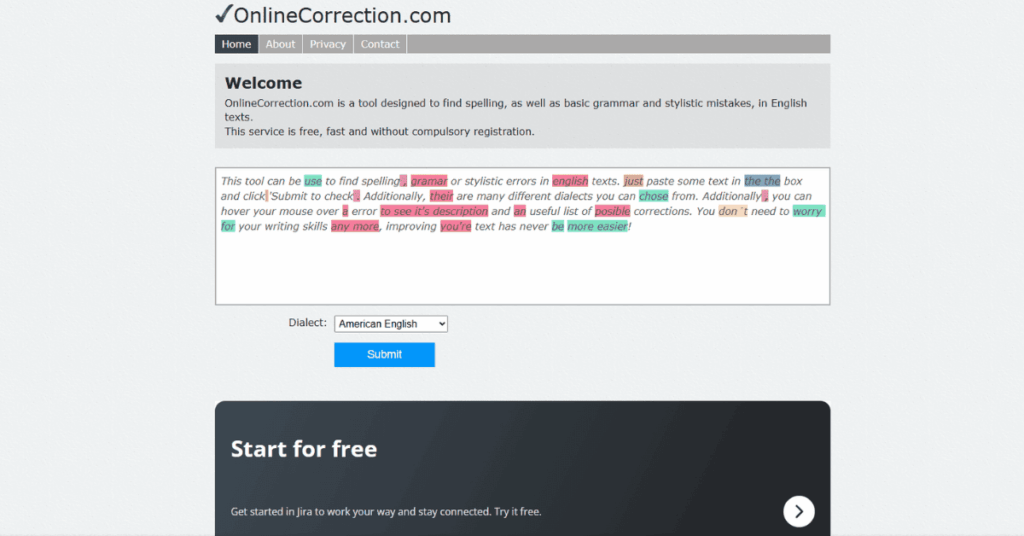Navigate to the Contact page
This screenshot has height=536, width=1024.
(380, 44)
